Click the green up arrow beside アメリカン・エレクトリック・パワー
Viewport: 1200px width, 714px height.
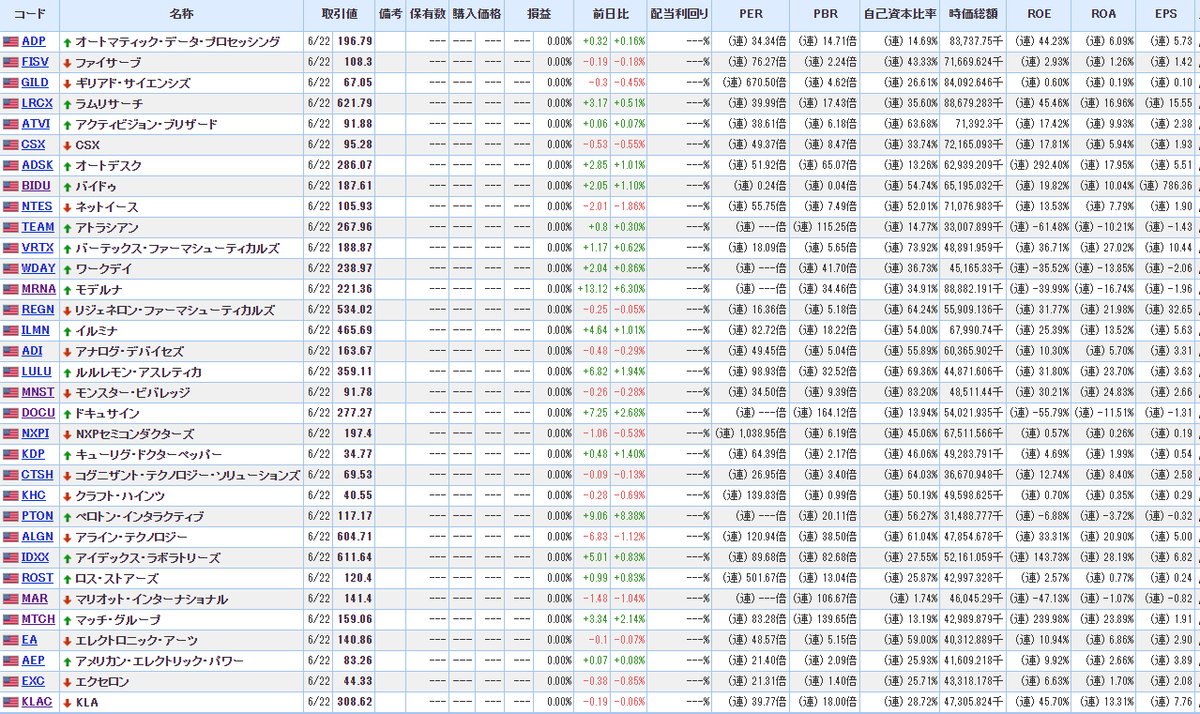[67, 661]
